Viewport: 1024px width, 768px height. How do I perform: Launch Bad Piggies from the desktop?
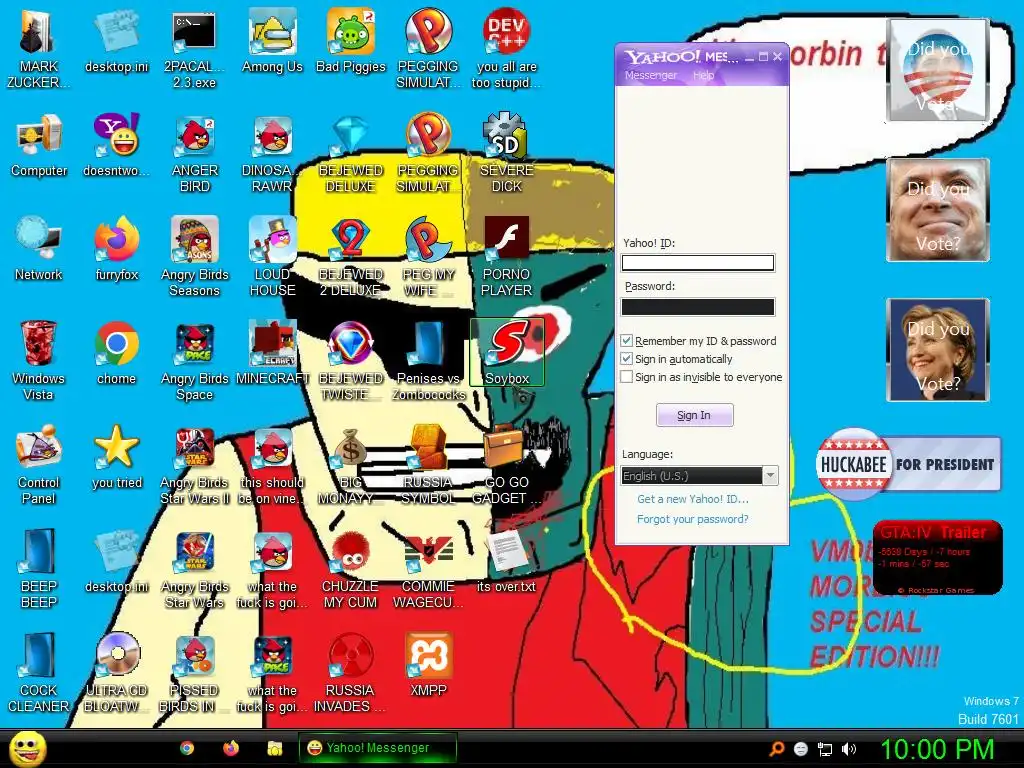click(351, 42)
